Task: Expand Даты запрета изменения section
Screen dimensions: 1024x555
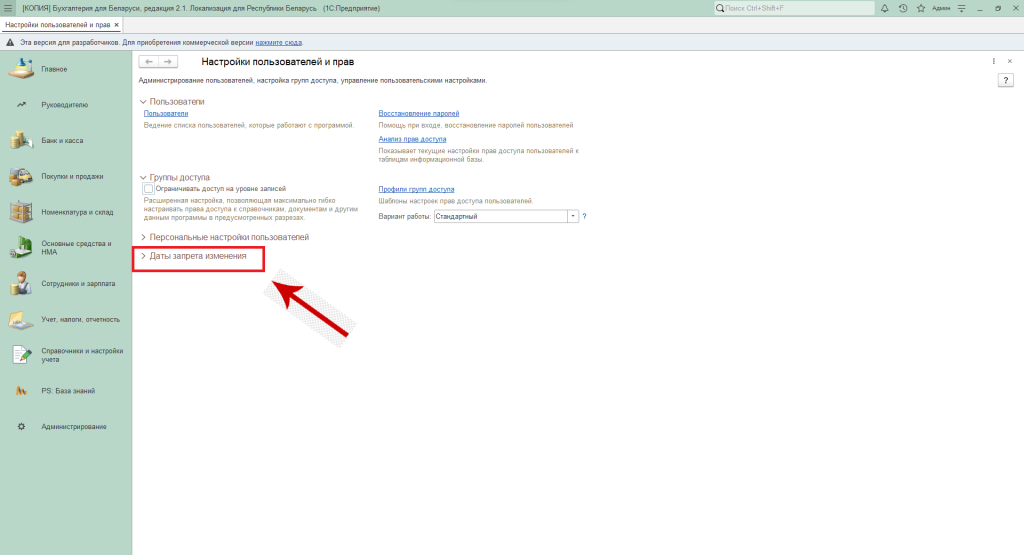Action: point(198,256)
